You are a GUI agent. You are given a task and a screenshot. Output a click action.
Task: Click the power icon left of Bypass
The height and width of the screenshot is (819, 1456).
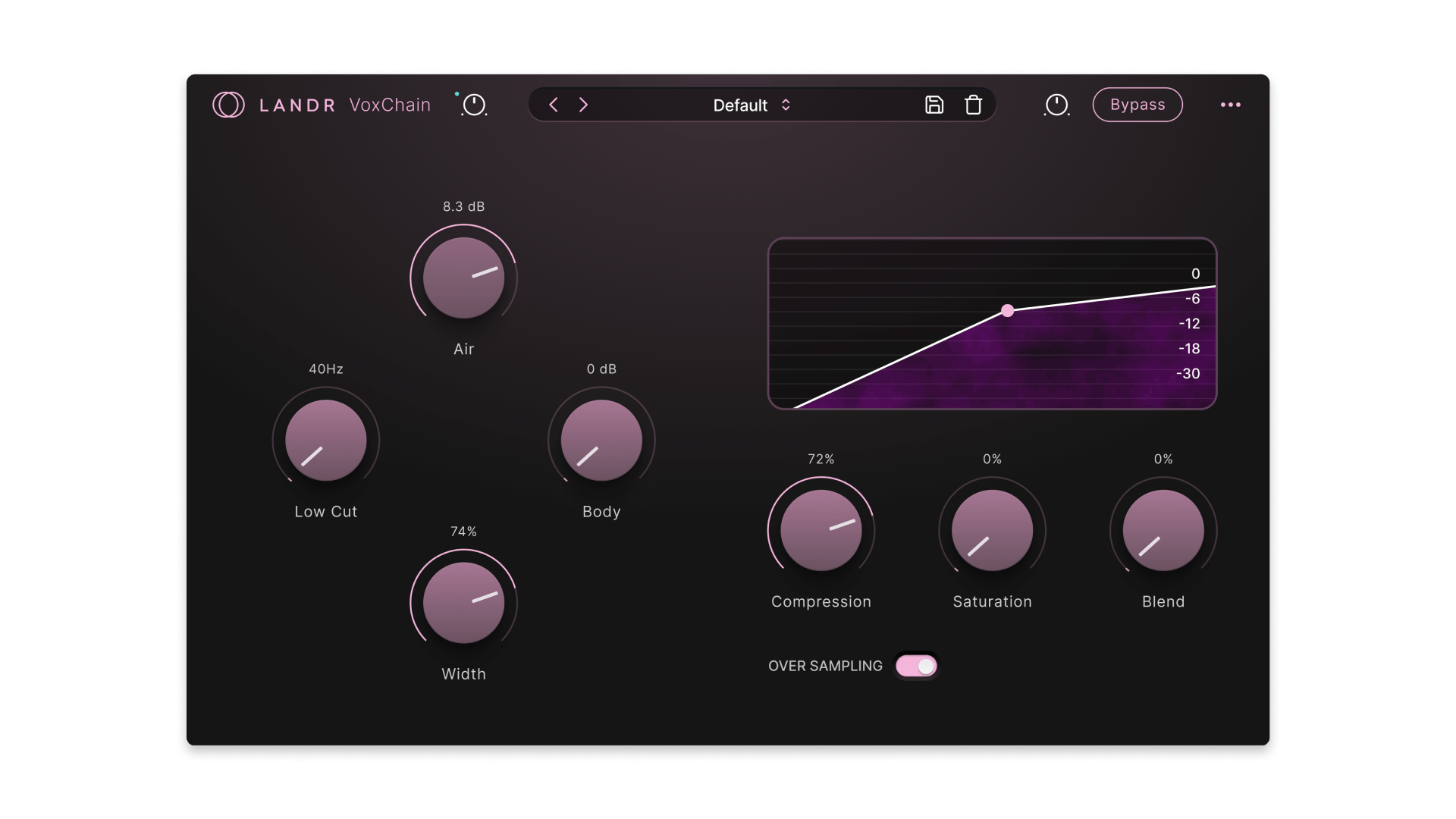(1056, 105)
